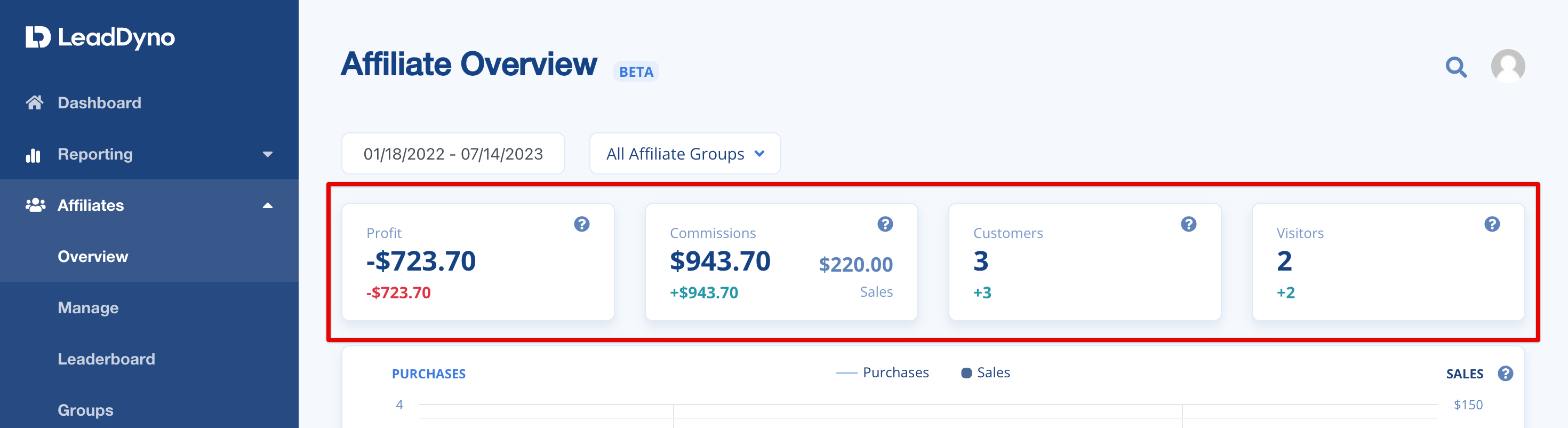Click the Overview sidebar link
Image resolution: width=1568 pixels, height=428 pixels.
(x=92, y=256)
